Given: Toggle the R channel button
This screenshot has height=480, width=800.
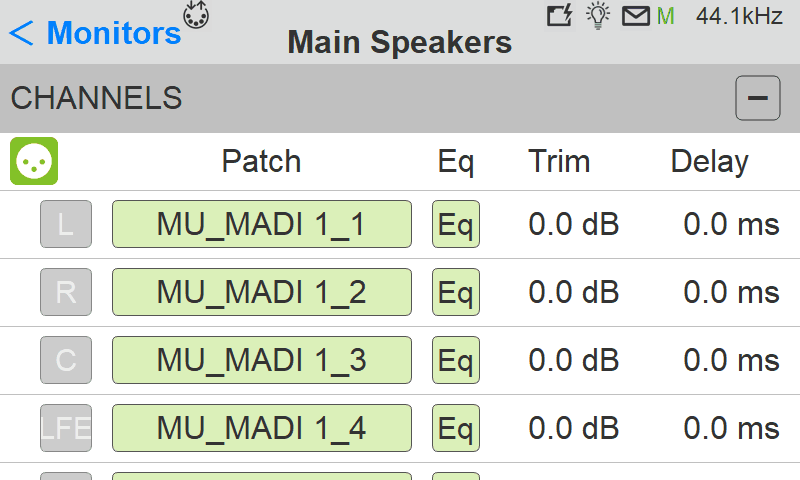Looking at the screenshot, I should tap(66, 292).
